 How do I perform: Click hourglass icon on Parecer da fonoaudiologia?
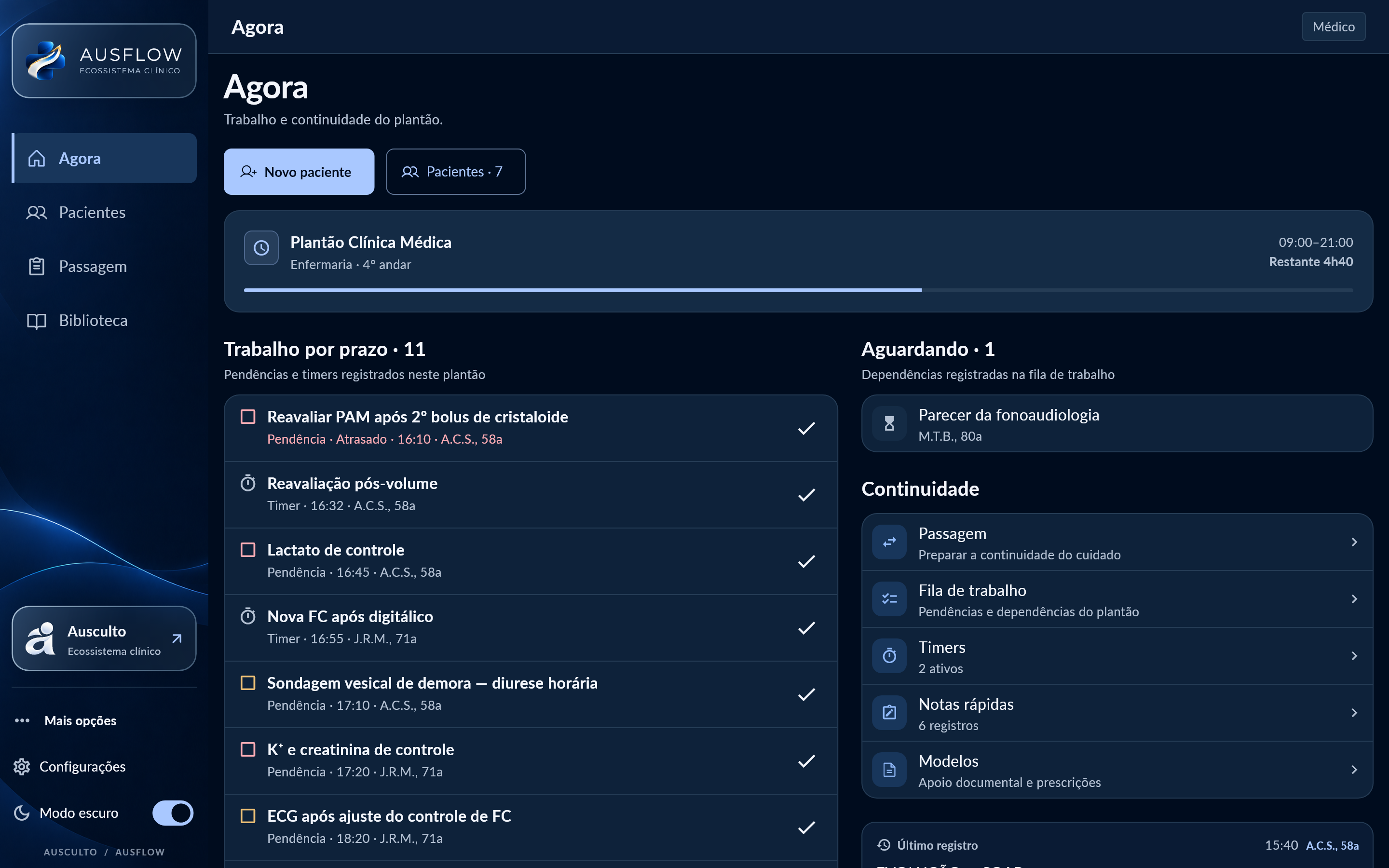(889, 424)
